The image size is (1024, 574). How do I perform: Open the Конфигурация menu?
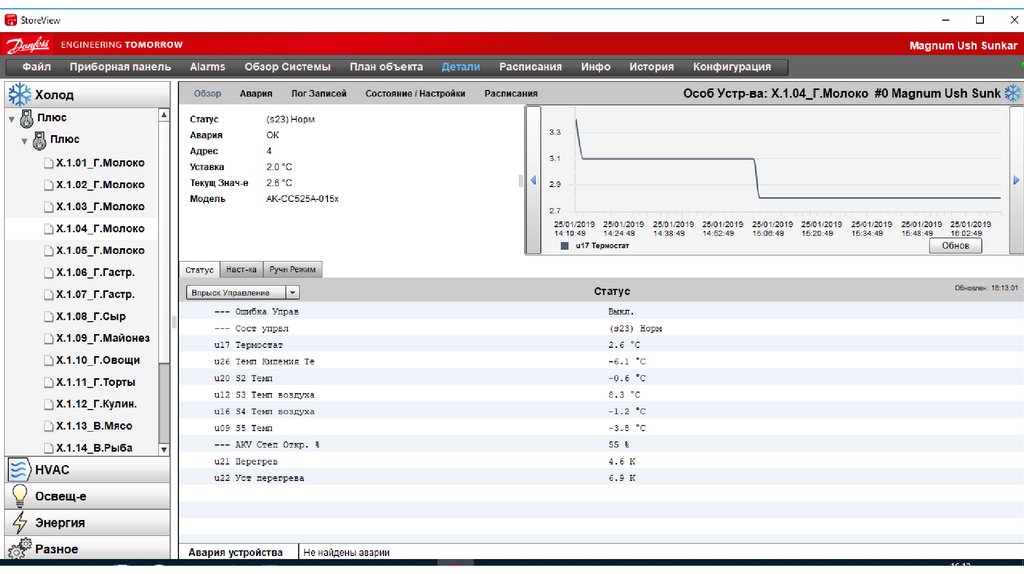(731, 67)
